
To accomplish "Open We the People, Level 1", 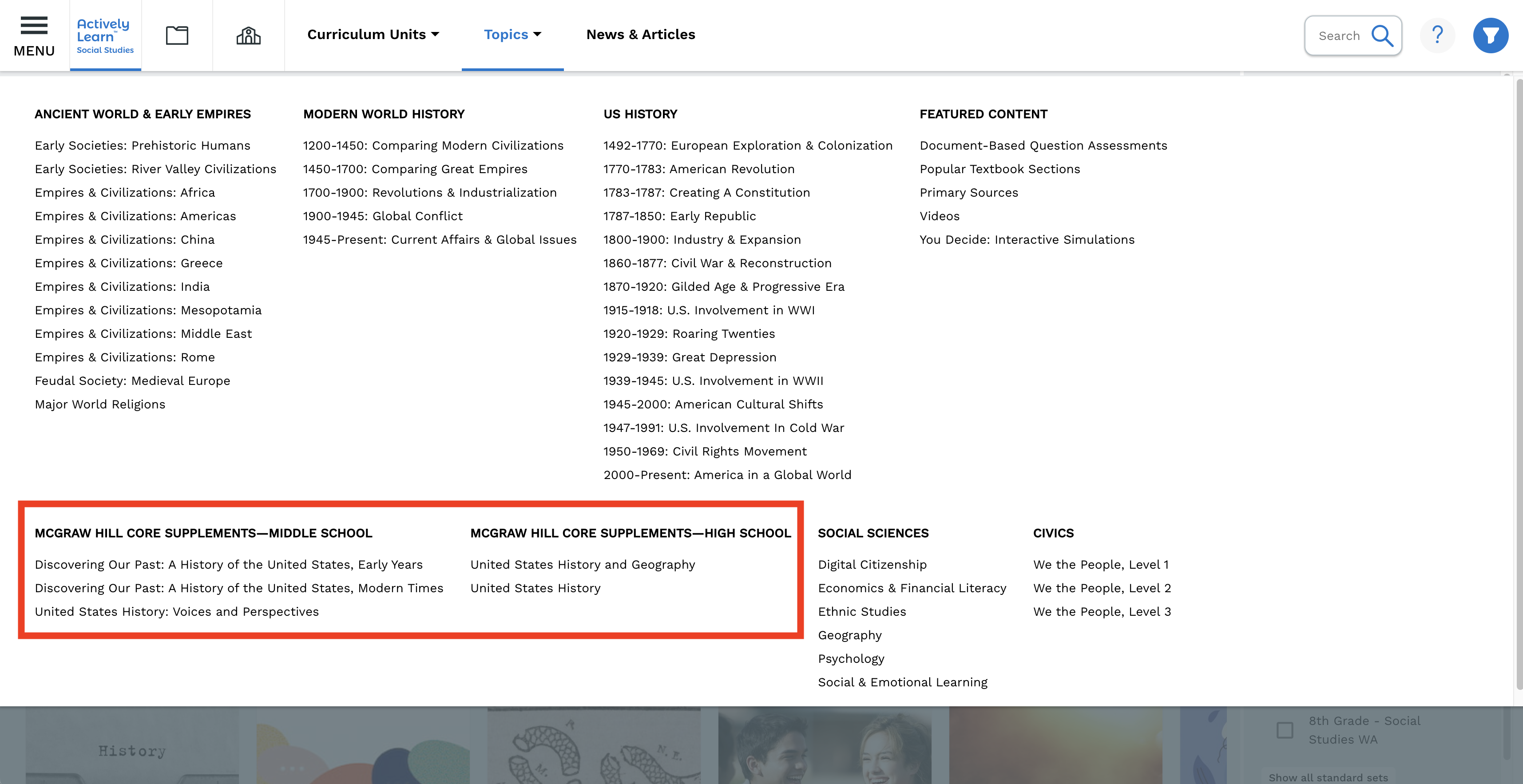I will 1101,565.
